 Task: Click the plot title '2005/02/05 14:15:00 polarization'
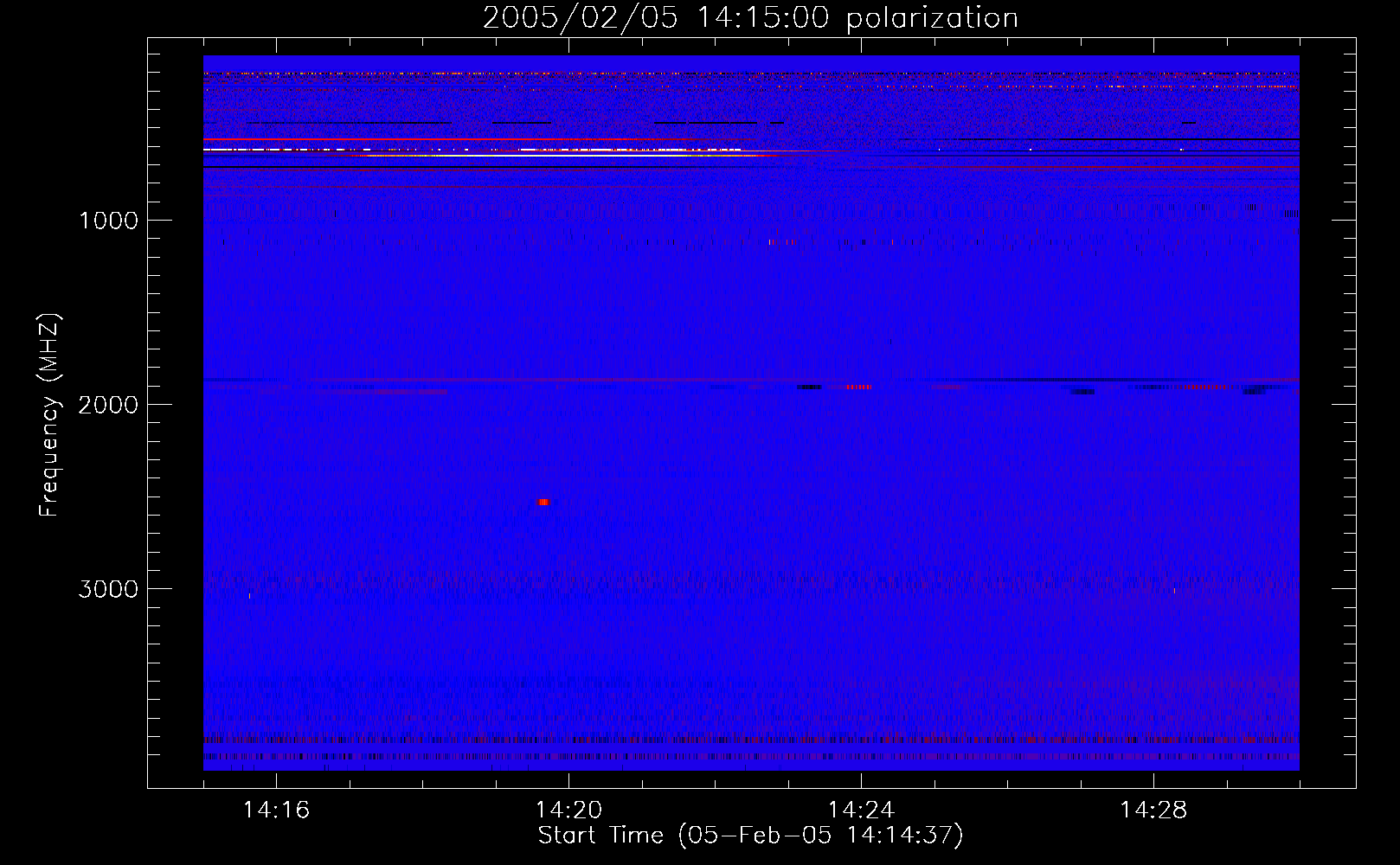[x=750, y=17]
